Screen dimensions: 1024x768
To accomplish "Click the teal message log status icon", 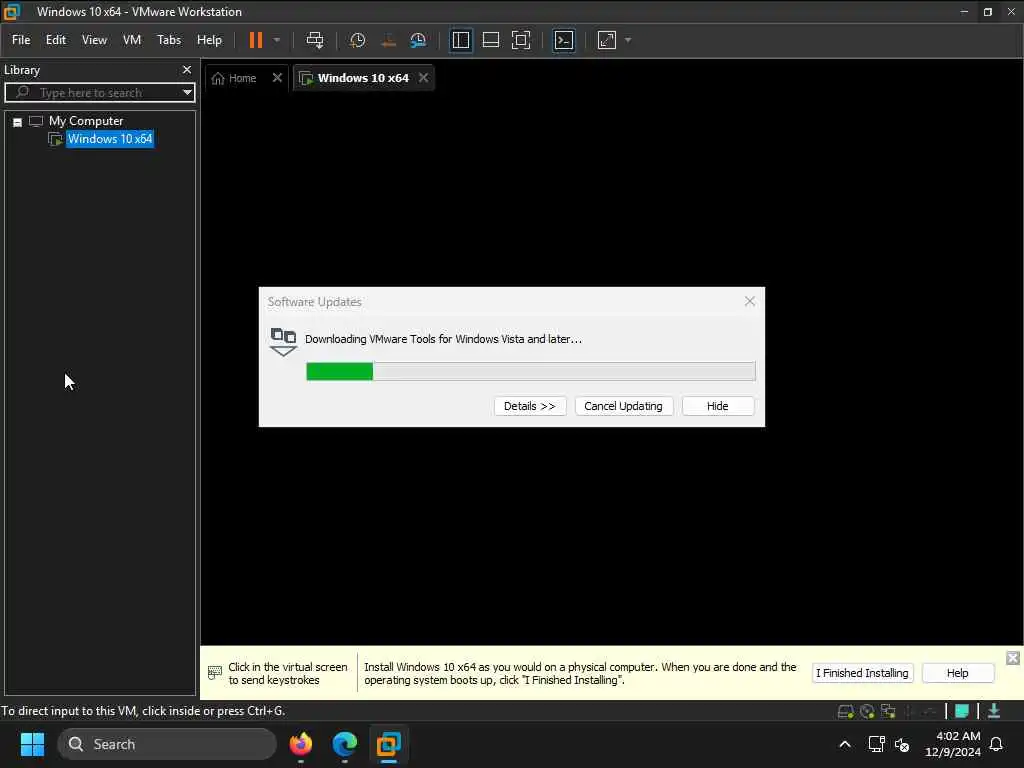I will pos(961,711).
